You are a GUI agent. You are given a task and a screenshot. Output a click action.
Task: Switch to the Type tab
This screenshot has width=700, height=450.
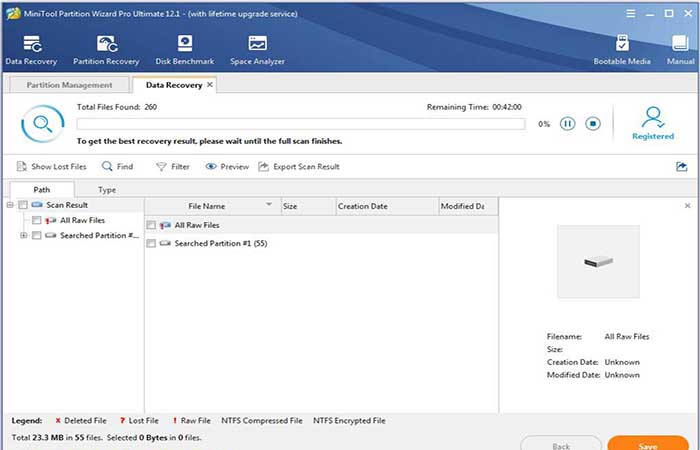coord(107,190)
